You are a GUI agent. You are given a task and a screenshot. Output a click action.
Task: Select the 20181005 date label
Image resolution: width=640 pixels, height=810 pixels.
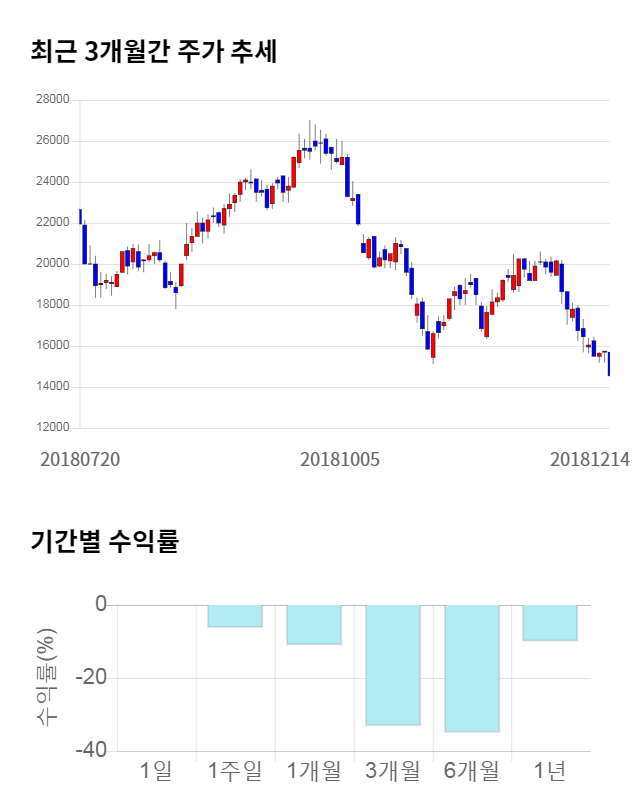(x=341, y=460)
